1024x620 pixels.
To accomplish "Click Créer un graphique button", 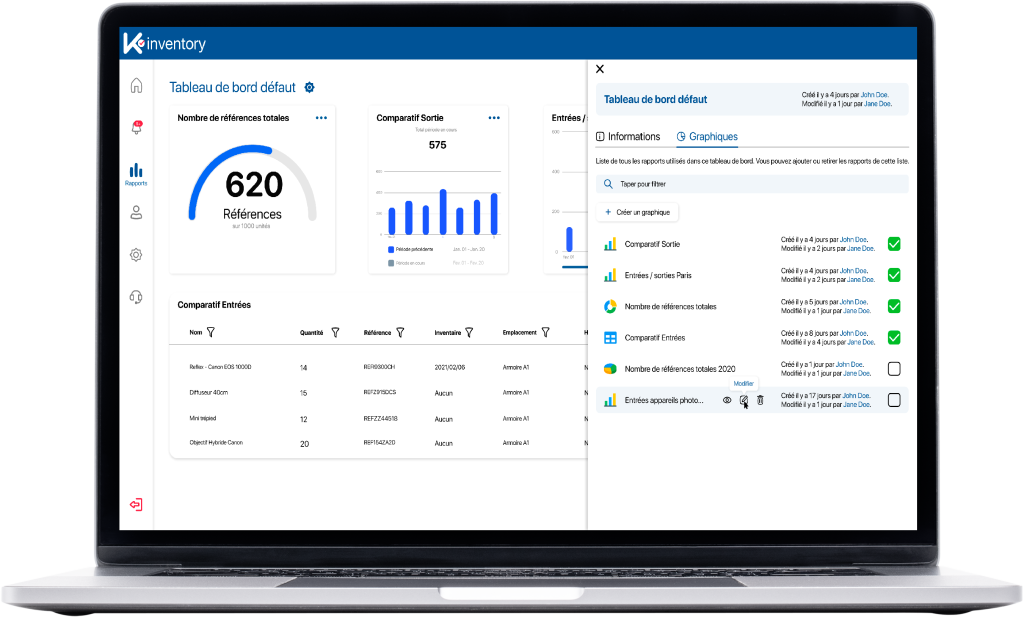I will [637, 212].
